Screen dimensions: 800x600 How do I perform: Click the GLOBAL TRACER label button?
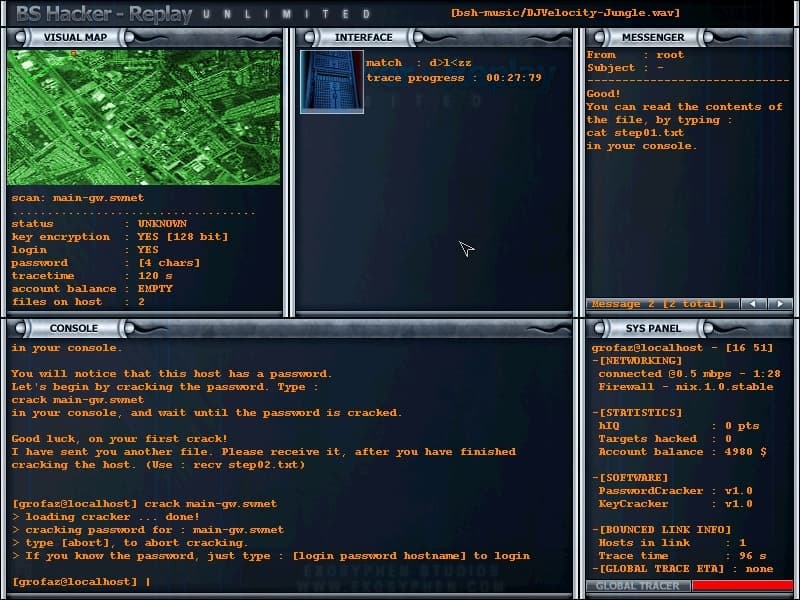pyautogui.click(x=638, y=586)
